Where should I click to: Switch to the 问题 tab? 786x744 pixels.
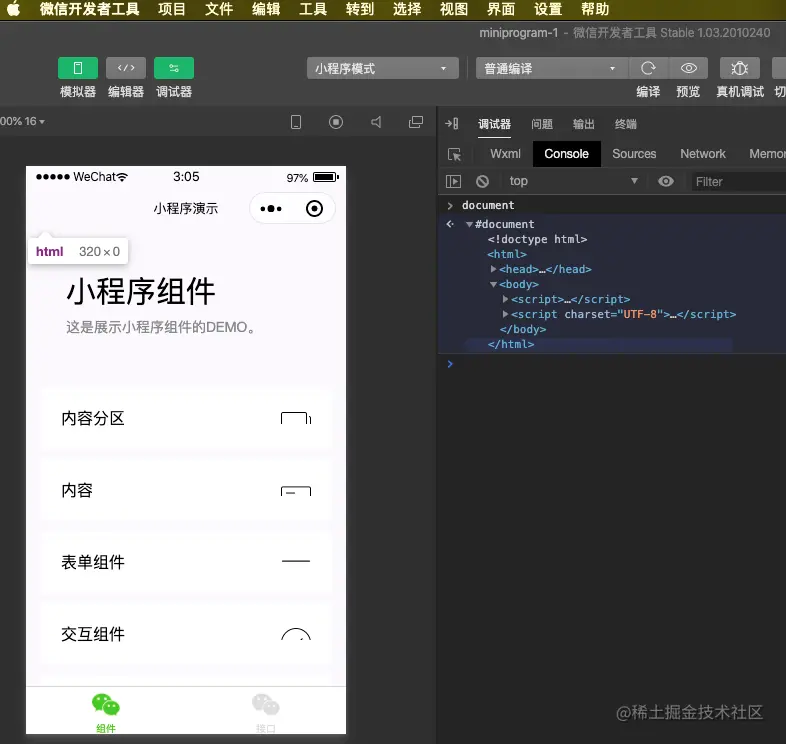542,124
